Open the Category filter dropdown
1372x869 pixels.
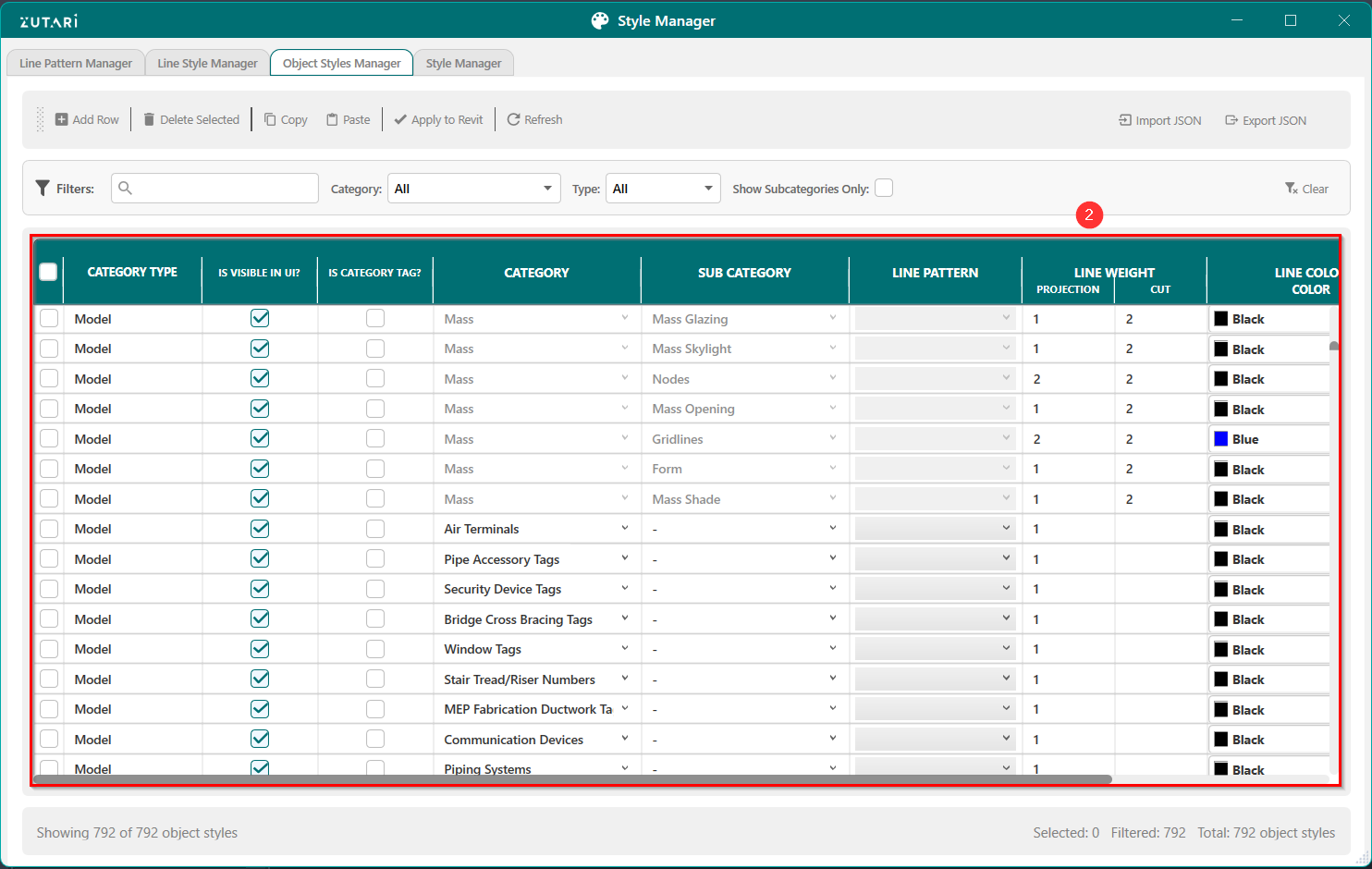coord(473,189)
